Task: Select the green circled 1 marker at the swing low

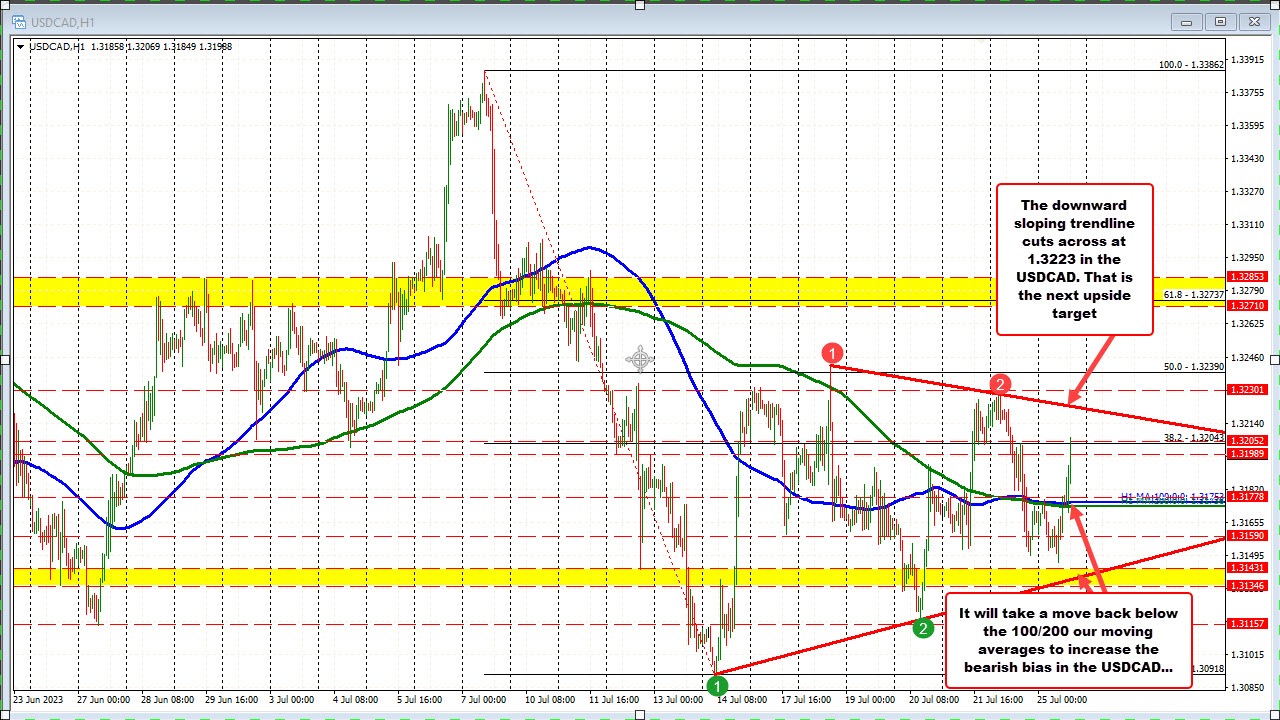Action: [x=717, y=685]
